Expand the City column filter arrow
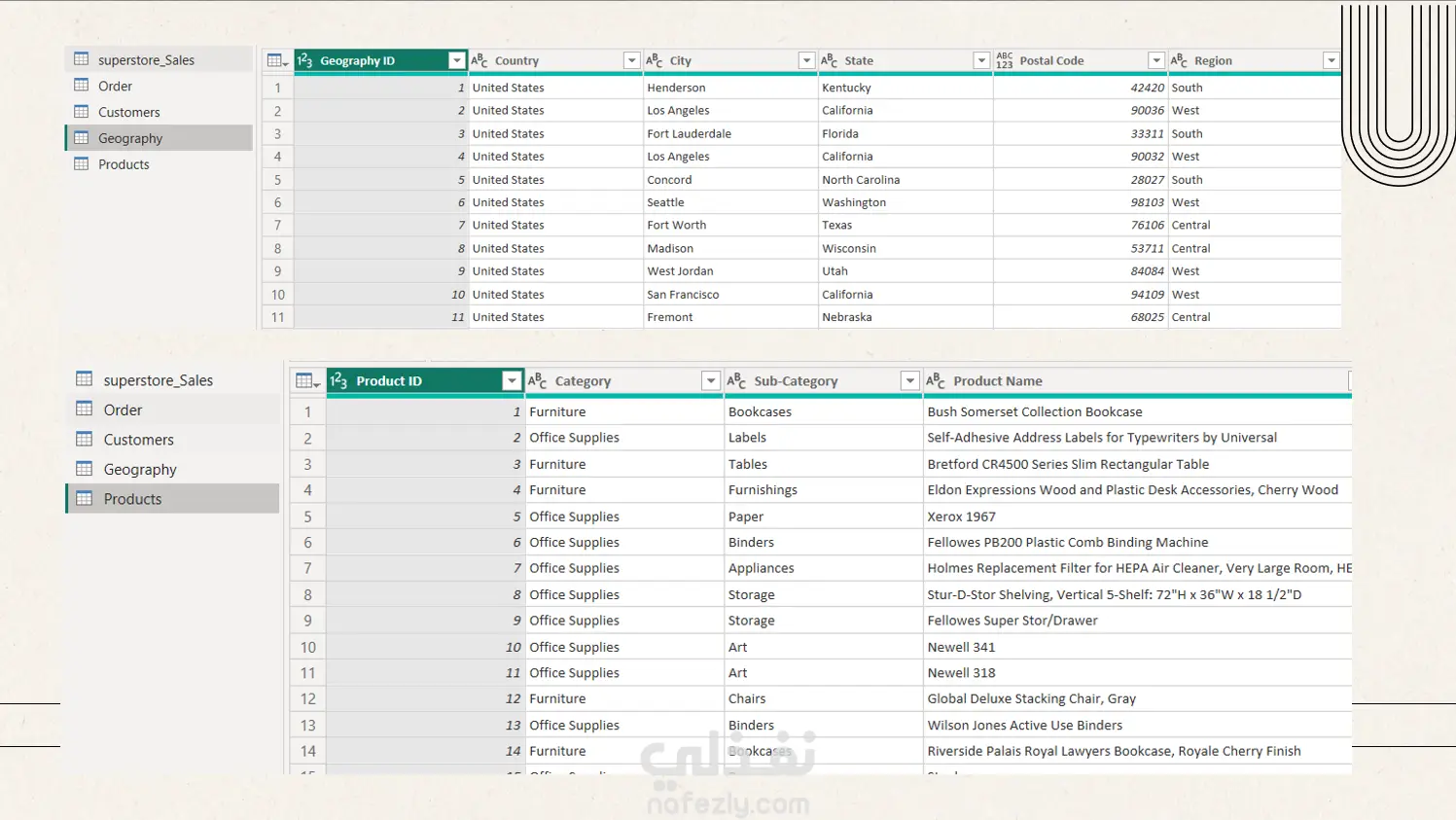 [x=806, y=60]
